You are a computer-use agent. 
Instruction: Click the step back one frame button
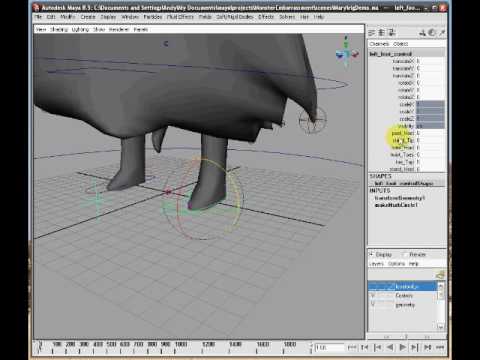(x=377, y=348)
